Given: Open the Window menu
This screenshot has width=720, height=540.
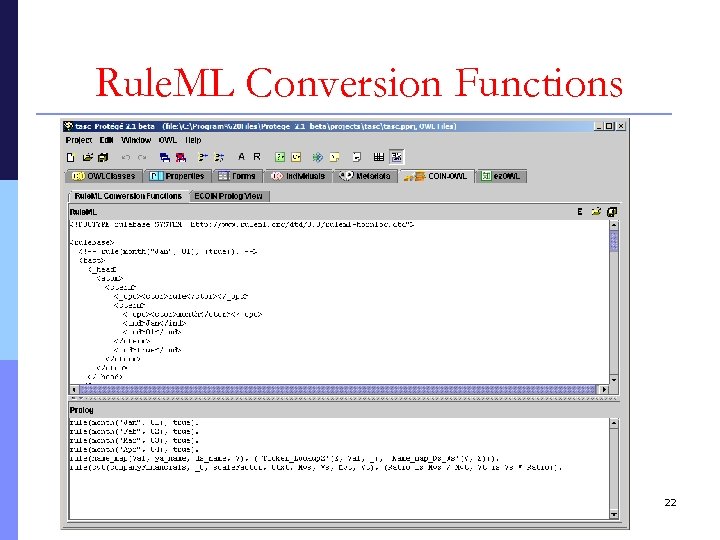Looking at the screenshot, I should tap(136, 140).
